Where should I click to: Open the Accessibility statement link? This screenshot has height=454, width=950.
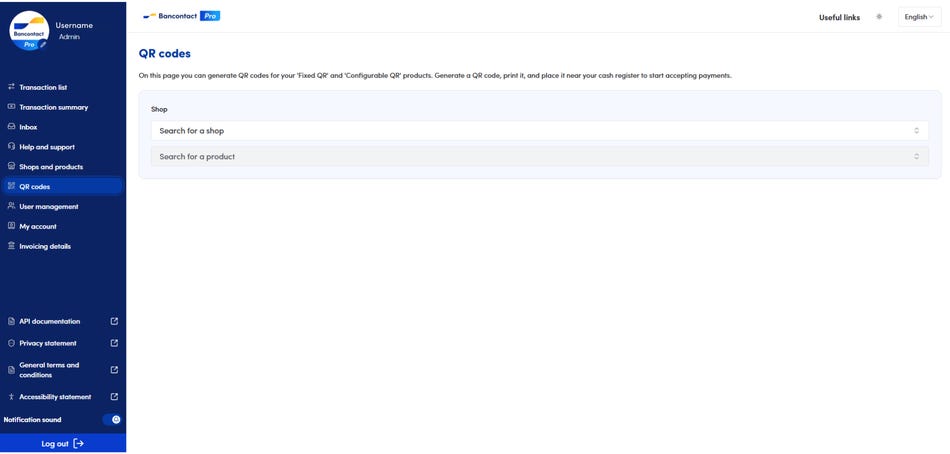[x=55, y=397]
